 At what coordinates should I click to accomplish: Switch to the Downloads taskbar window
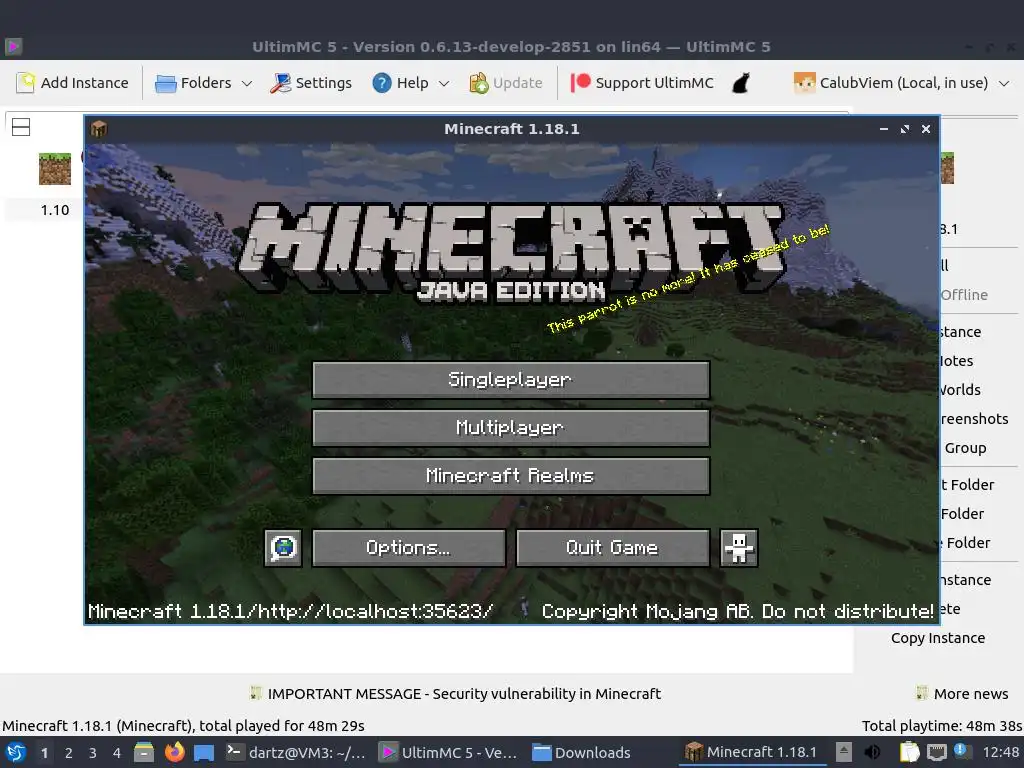pyautogui.click(x=581, y=752)
